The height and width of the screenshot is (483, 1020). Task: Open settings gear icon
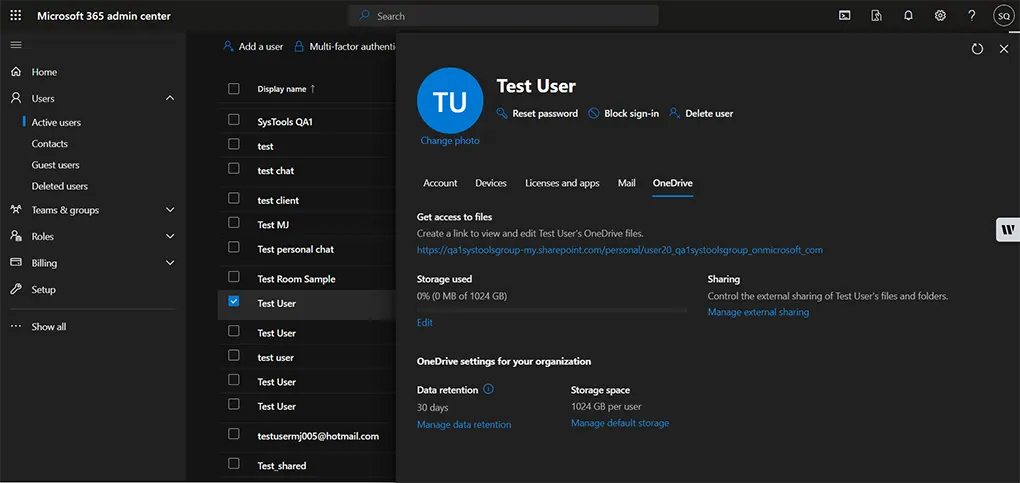pyautogui.click(x=940, y=16)
